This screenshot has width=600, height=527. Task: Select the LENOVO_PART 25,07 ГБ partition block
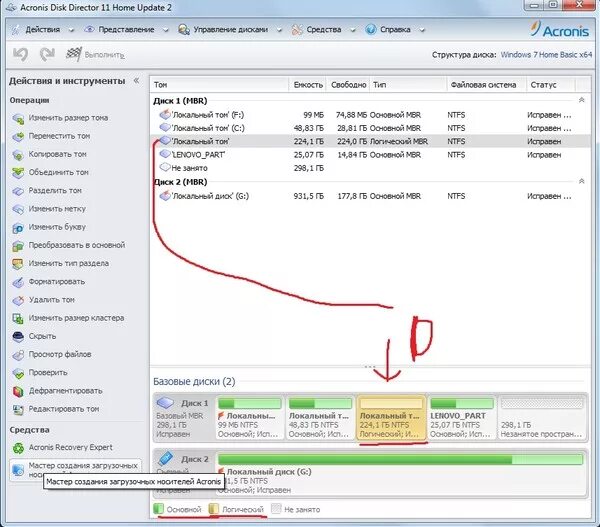pyautogui.click(x=462, y=417)
